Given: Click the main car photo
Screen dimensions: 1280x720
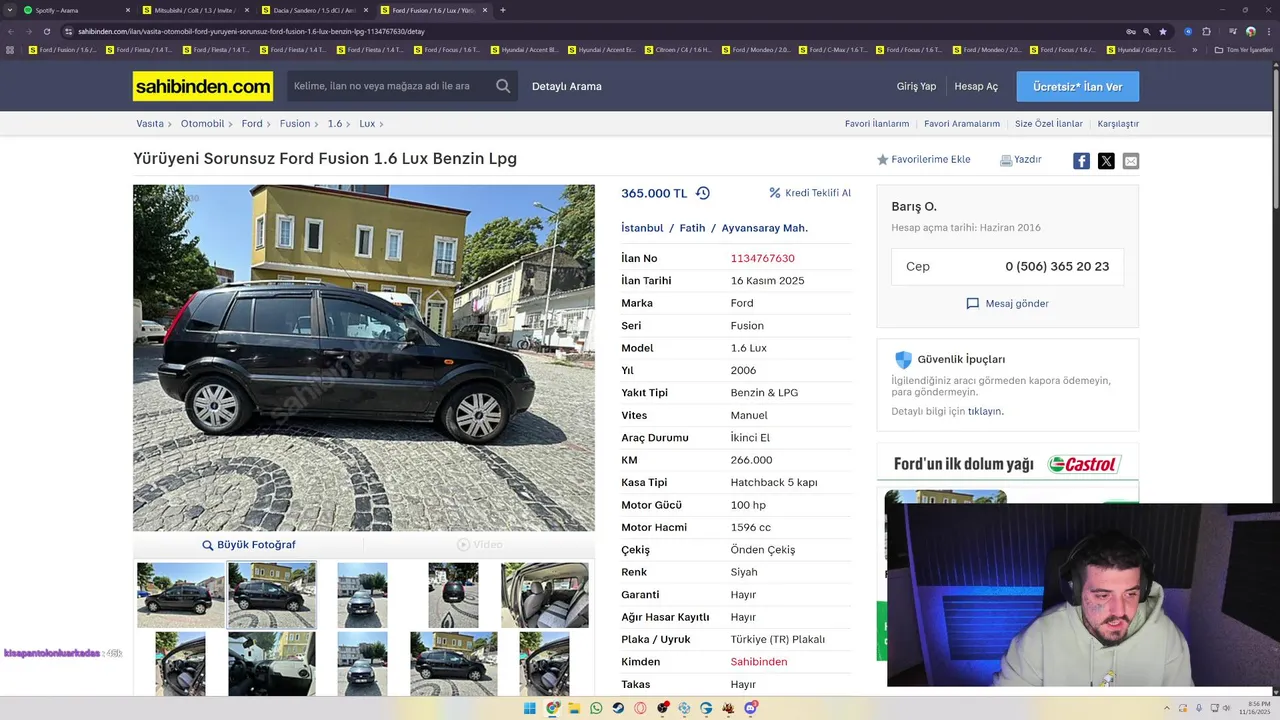Looking at the screenshot, I should [364, 357].
